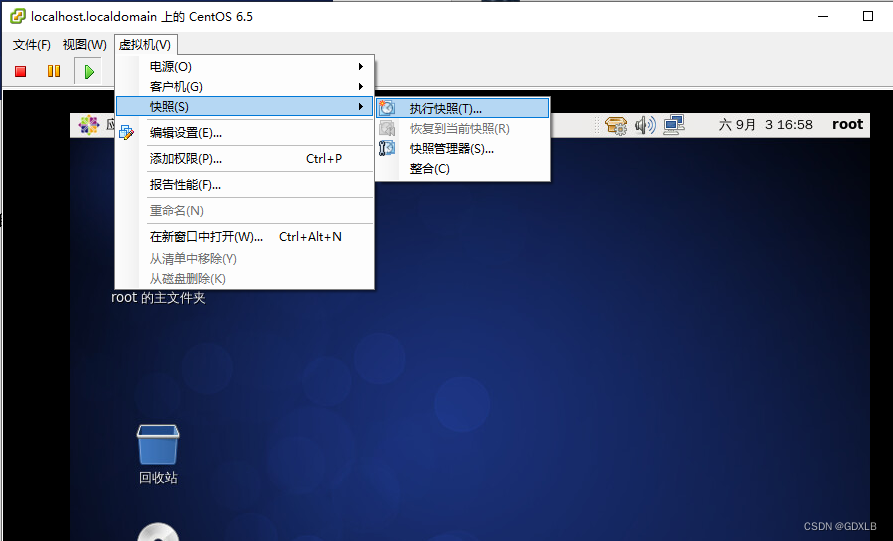893x541 pixels.
Task: Expand the 快照(S) submenu entry
Action: point(245,106)
